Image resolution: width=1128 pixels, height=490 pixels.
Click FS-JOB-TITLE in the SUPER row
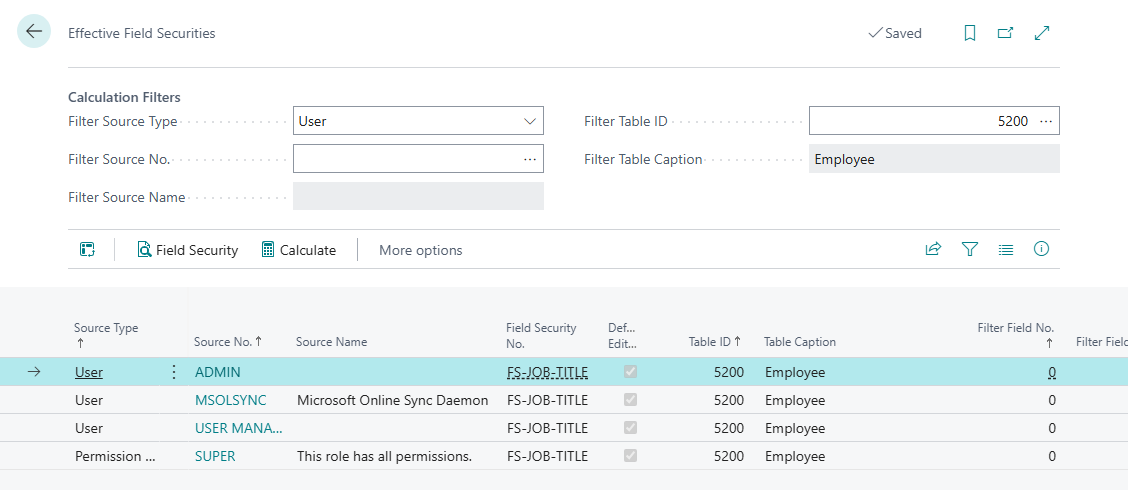point(547,456)
